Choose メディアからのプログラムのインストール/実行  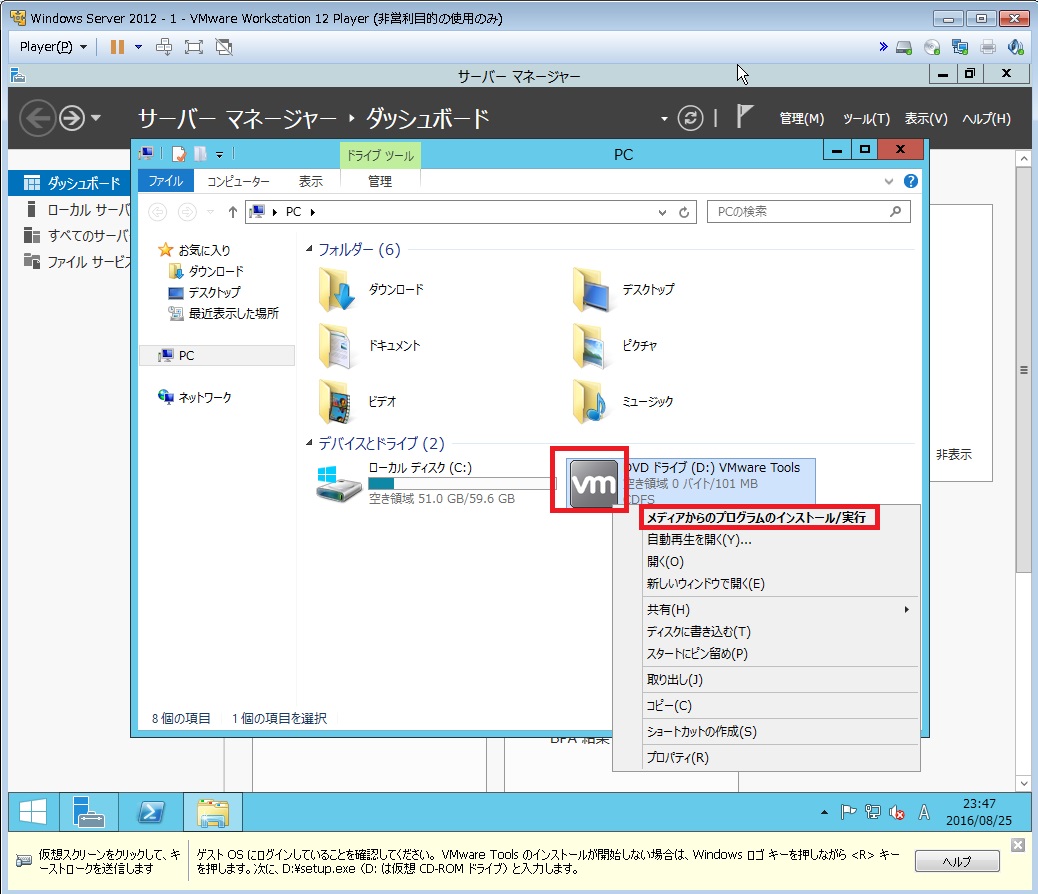tap(758, 517)
